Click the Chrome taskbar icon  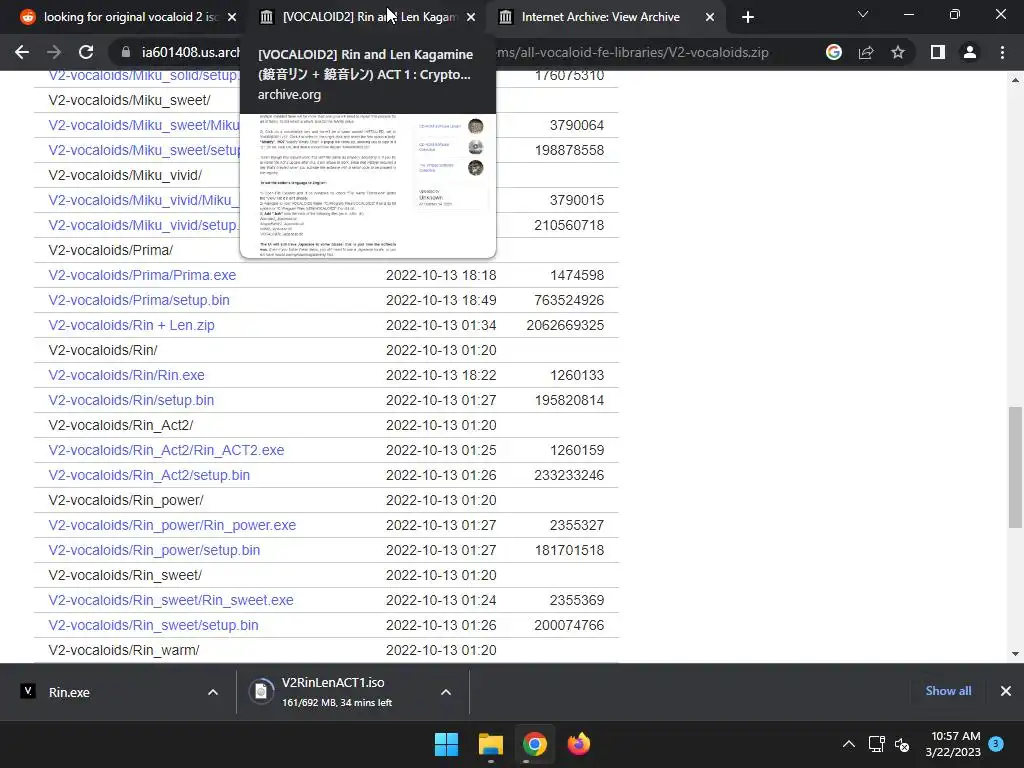coord(534,744)
